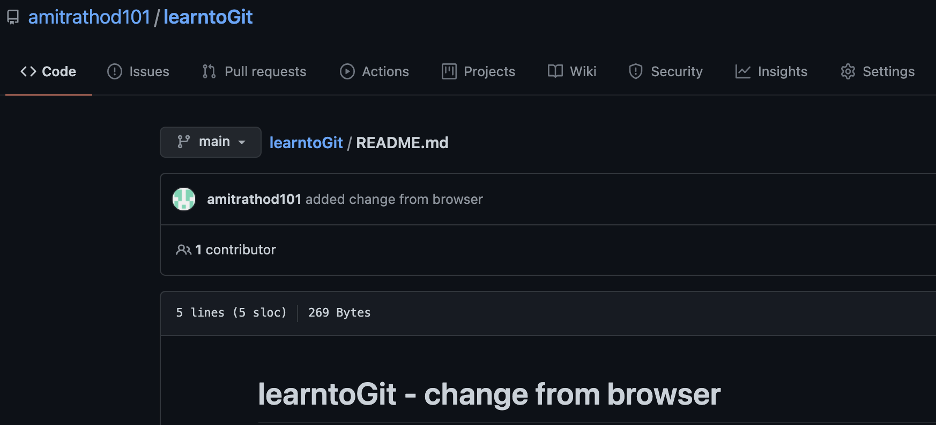Click the '1 contributor' text
This screenshot has width=936, height=426.
pyautogui.click(x=235, y=250)
